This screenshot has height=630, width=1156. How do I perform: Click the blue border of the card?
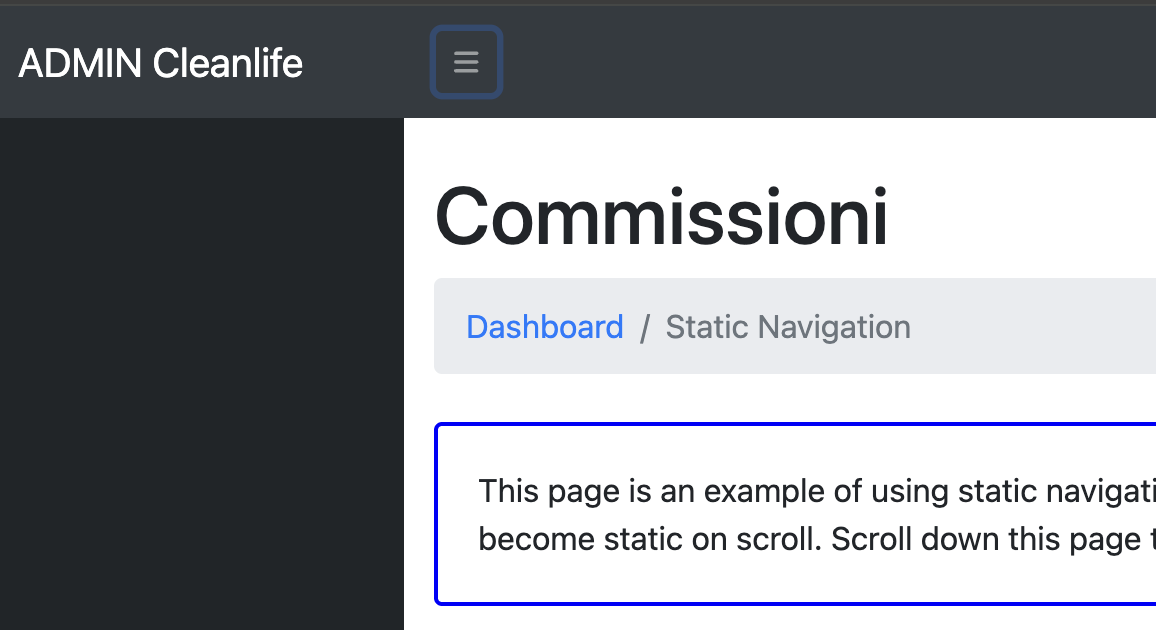pyautogui.click(x=796, y=424)
